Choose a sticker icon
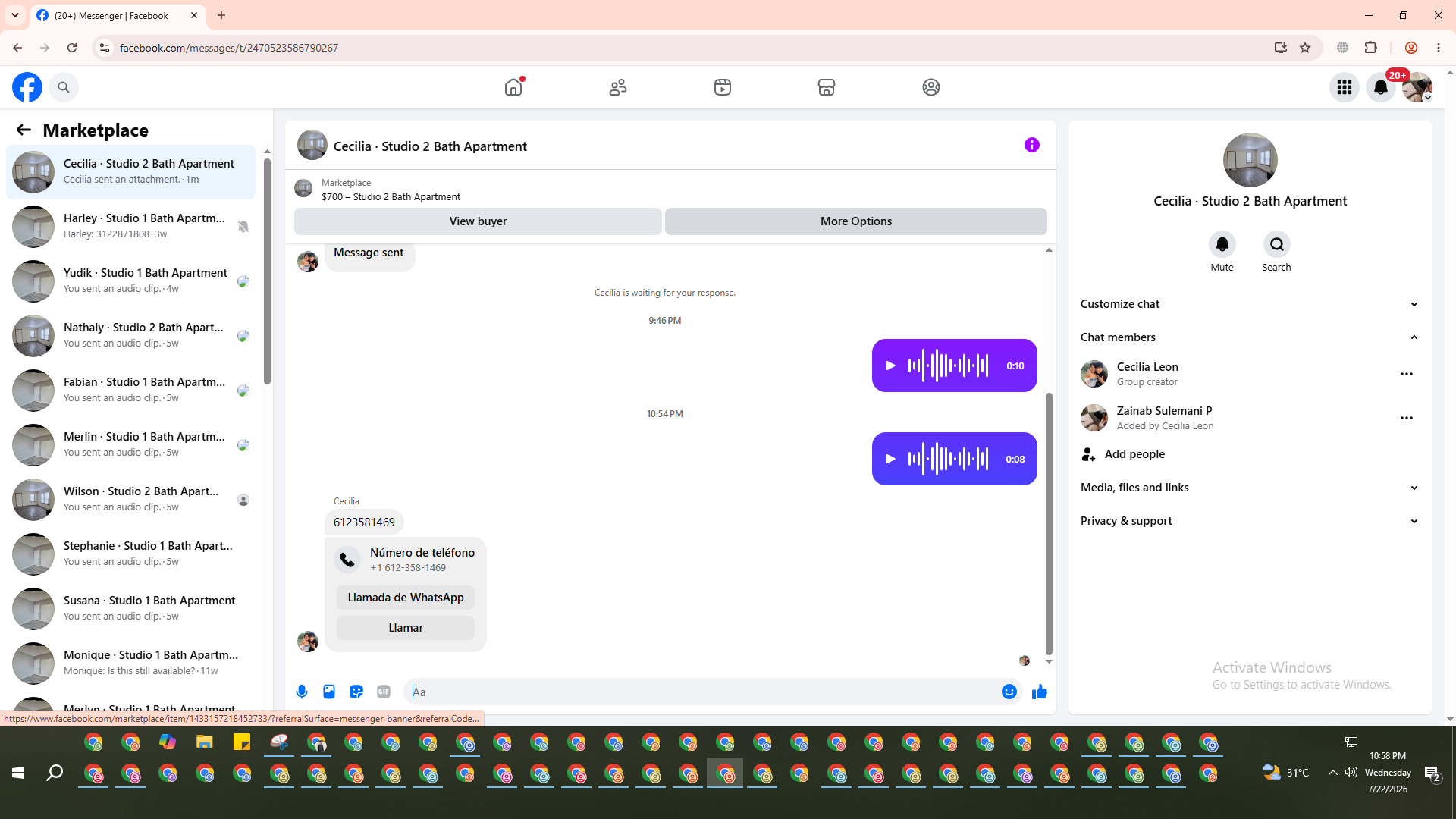Viewport: 1456px width, 819px height. (x=356, y=692)
